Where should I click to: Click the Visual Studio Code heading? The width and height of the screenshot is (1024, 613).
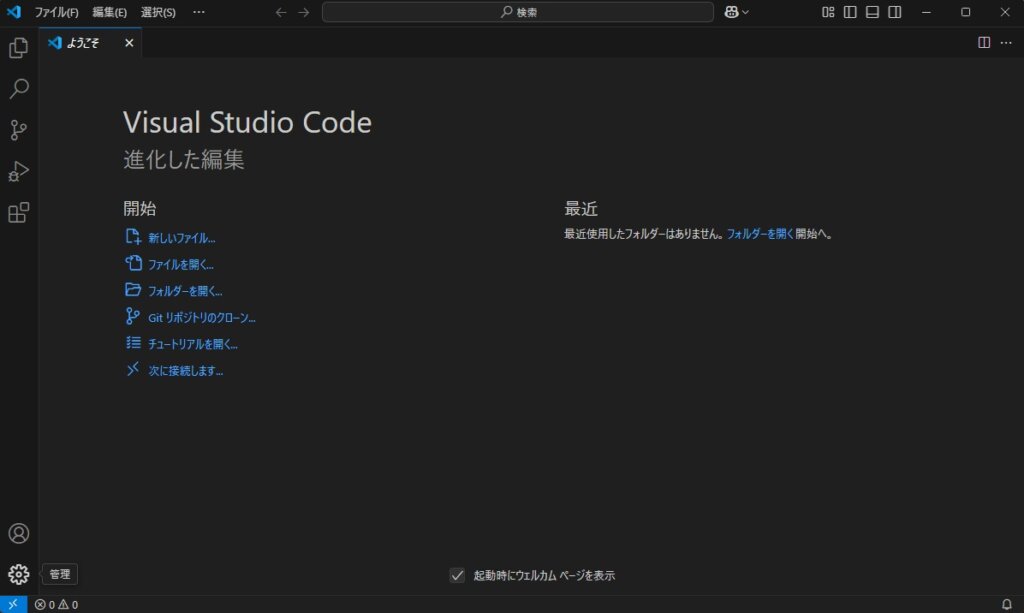248,122
